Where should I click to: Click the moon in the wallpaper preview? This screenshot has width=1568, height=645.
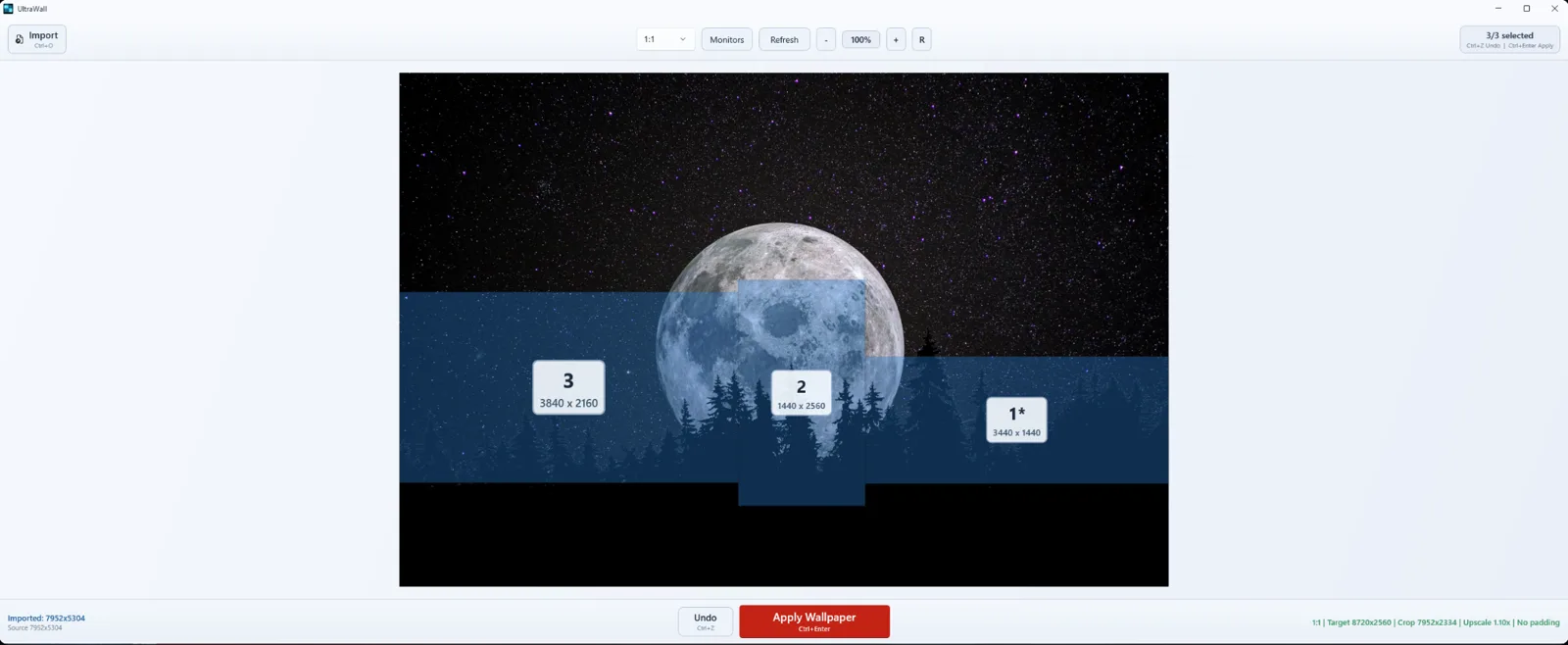tap(780, 333)
